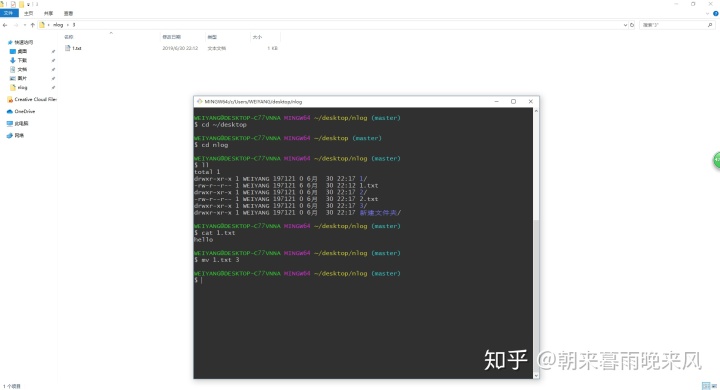
Task: Switch to the 查看 ribbon tab
Action: point(68,13)
